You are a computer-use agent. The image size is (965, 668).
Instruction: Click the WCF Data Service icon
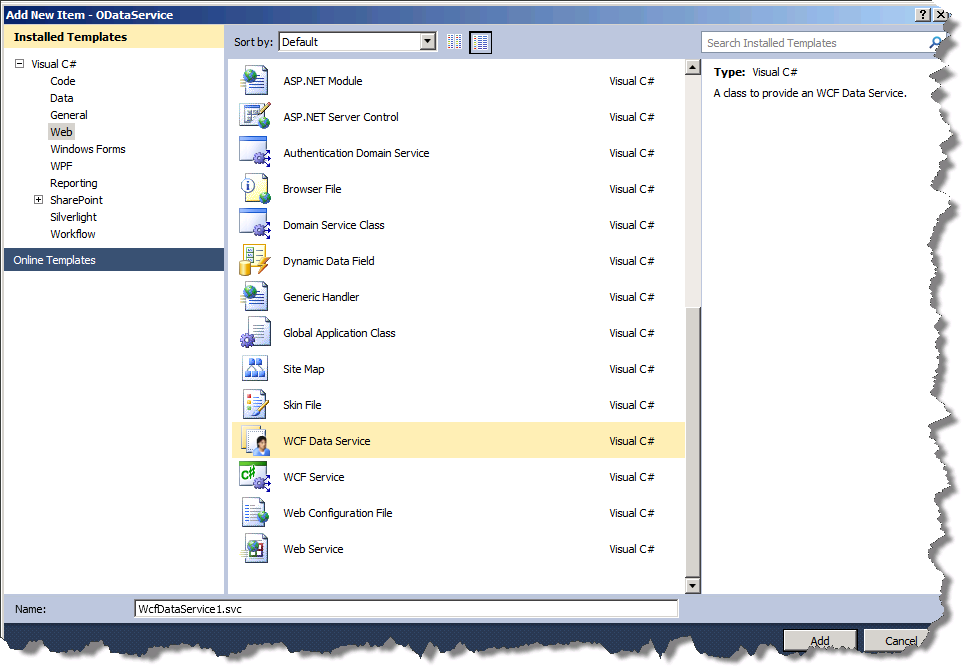(255, 440)
